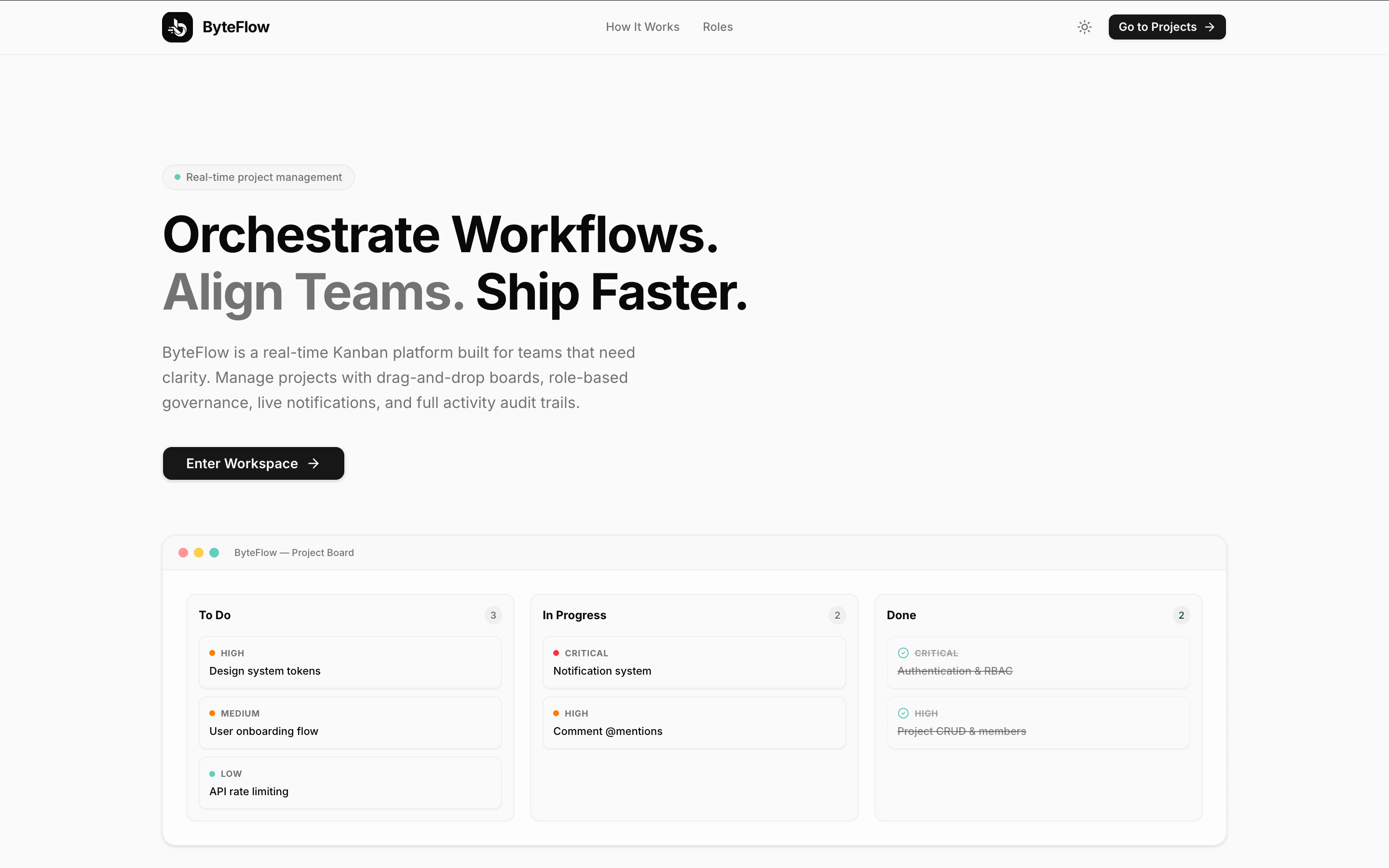This screenshot has height=868, width=1389.
Task: Click the LOW priority label
Action: [231, 774]
